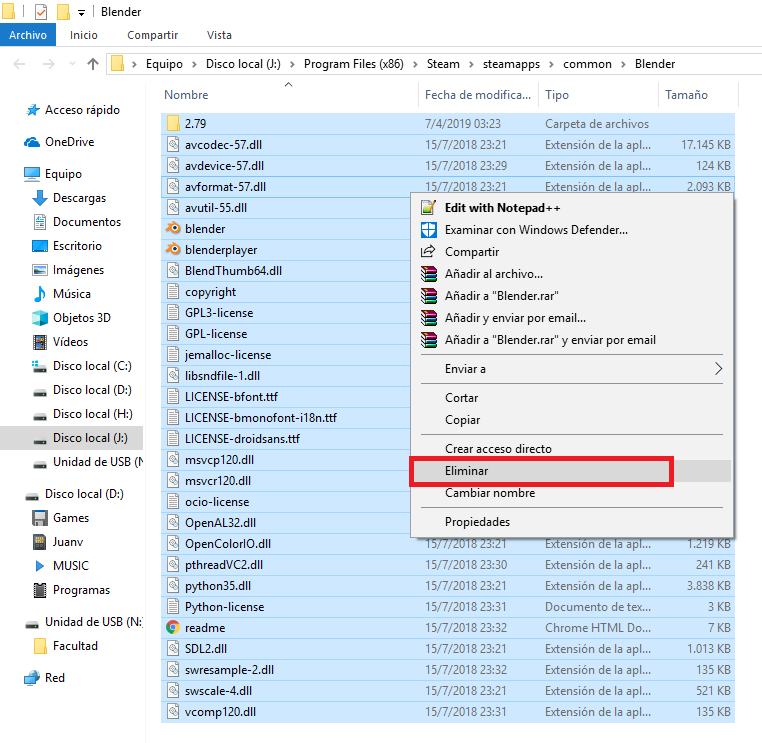Image resolution: width=762 pixels, height=743 pixels.
Task: Expand breadcrumb chevron after Disco local (J:)
Action: coord(292,64)
